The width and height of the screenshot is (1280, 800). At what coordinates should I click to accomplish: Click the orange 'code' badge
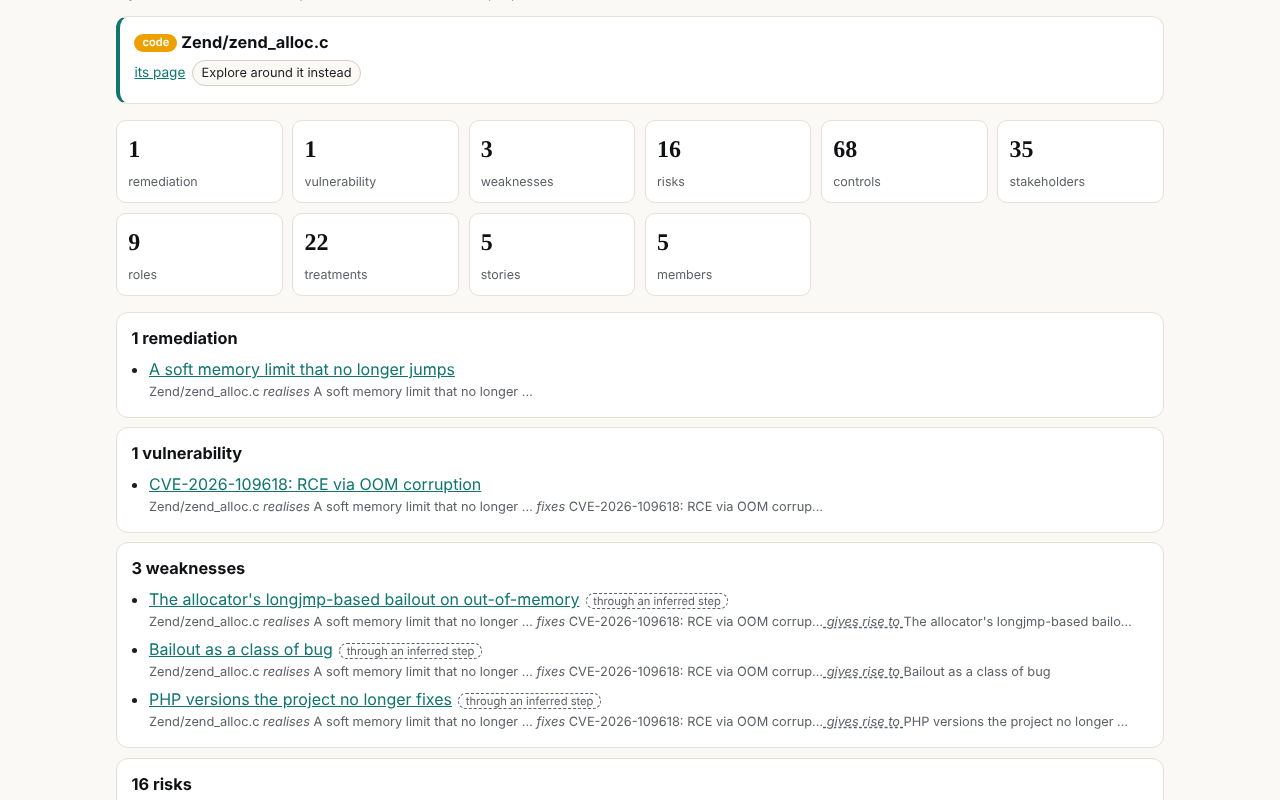[x=155, y=43]
